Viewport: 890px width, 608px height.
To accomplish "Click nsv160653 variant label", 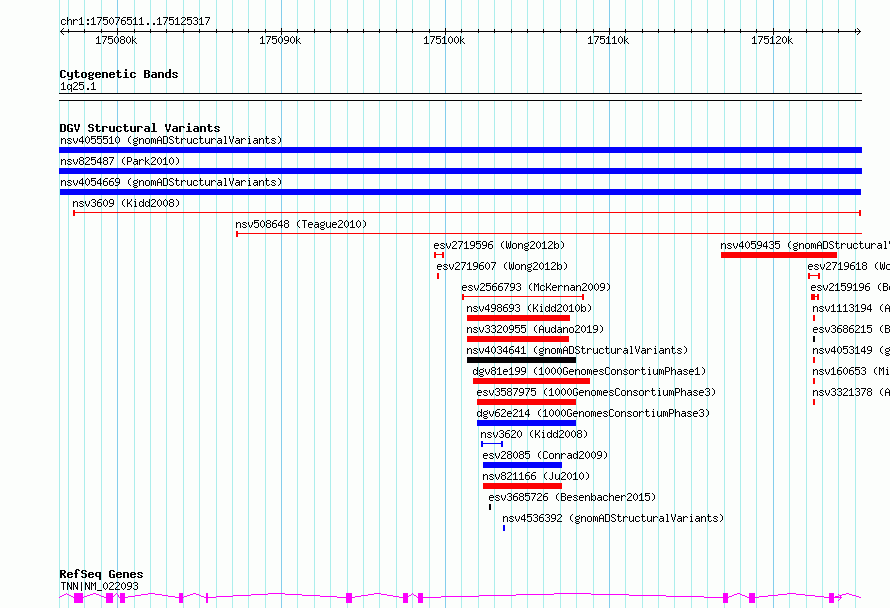I will [851, 371].
